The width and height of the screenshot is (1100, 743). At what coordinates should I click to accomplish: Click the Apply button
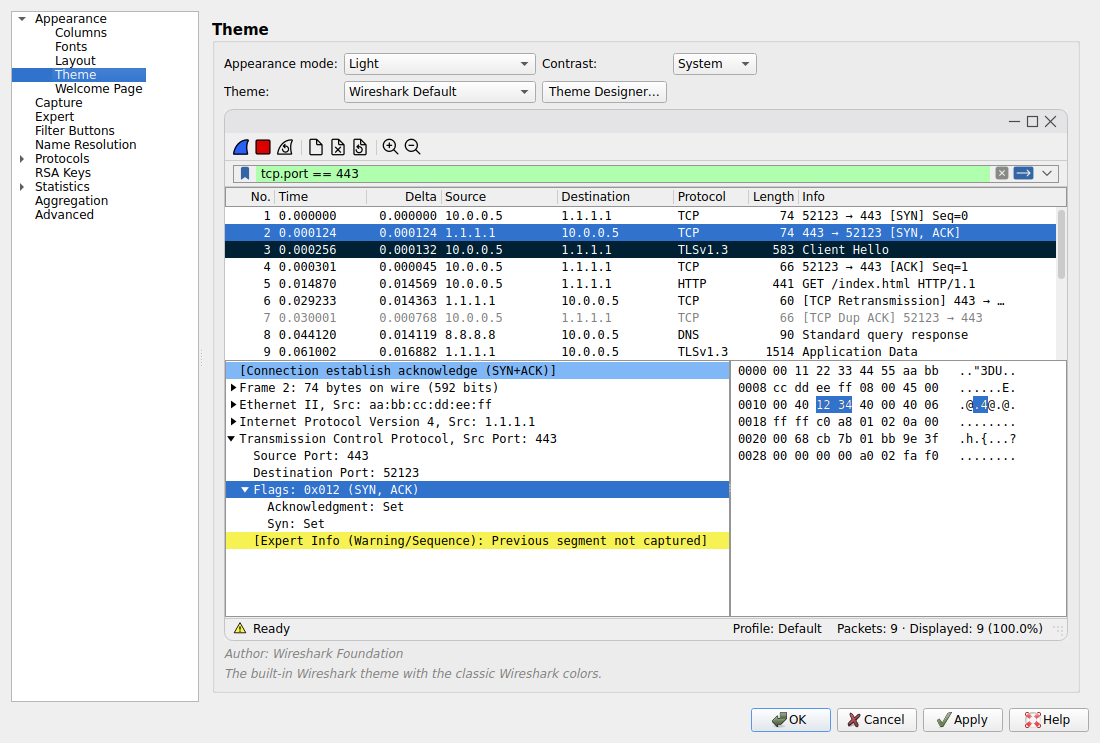point(962,720)
